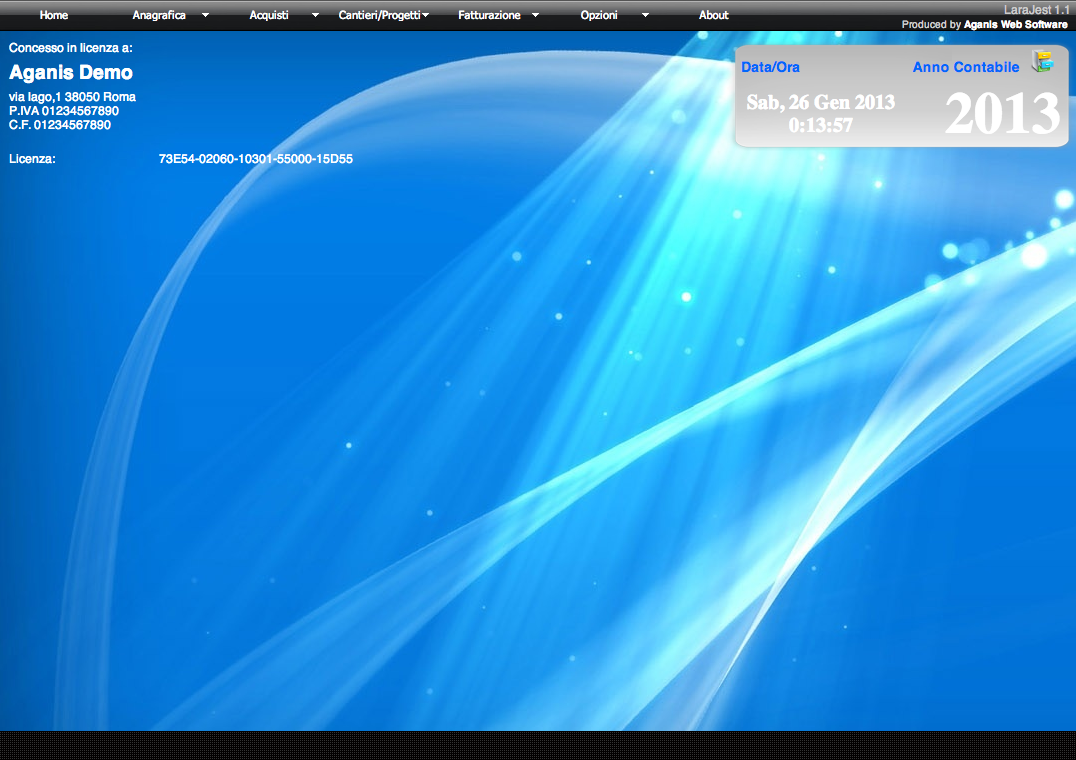Click the Aganis Web Software link
This screenshot has width=1076, height=760.
coord(1016,25)
